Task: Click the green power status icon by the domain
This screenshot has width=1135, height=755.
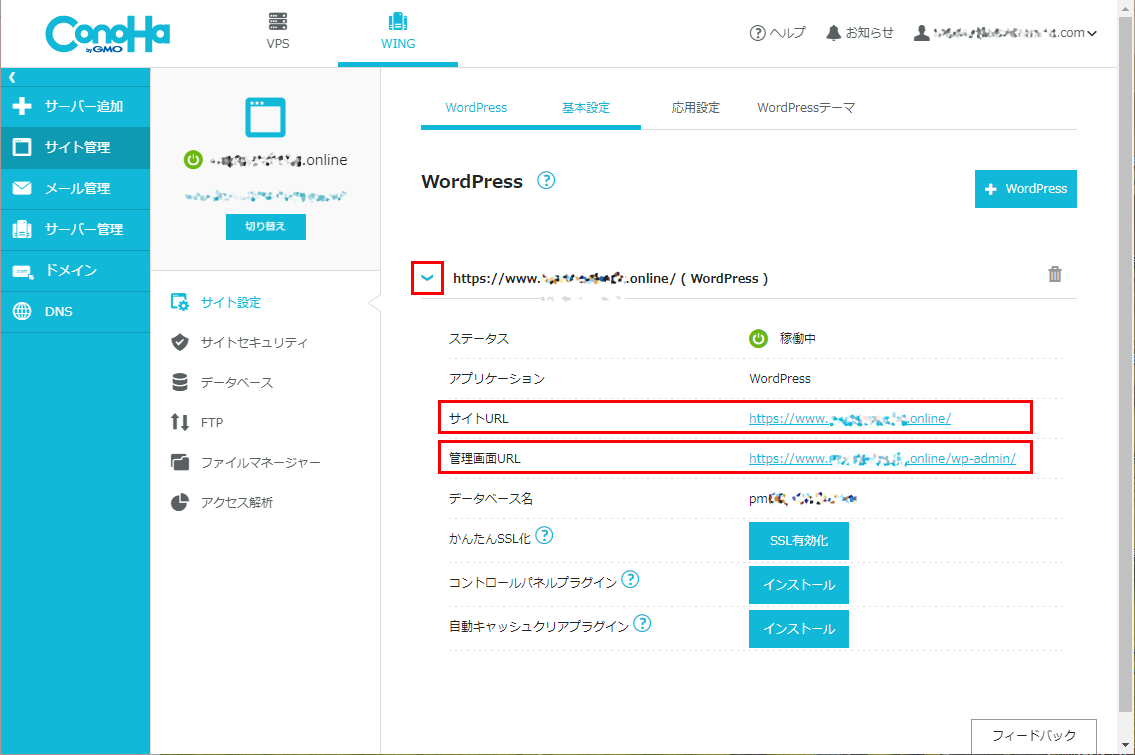Action: [x=193, y=159]
